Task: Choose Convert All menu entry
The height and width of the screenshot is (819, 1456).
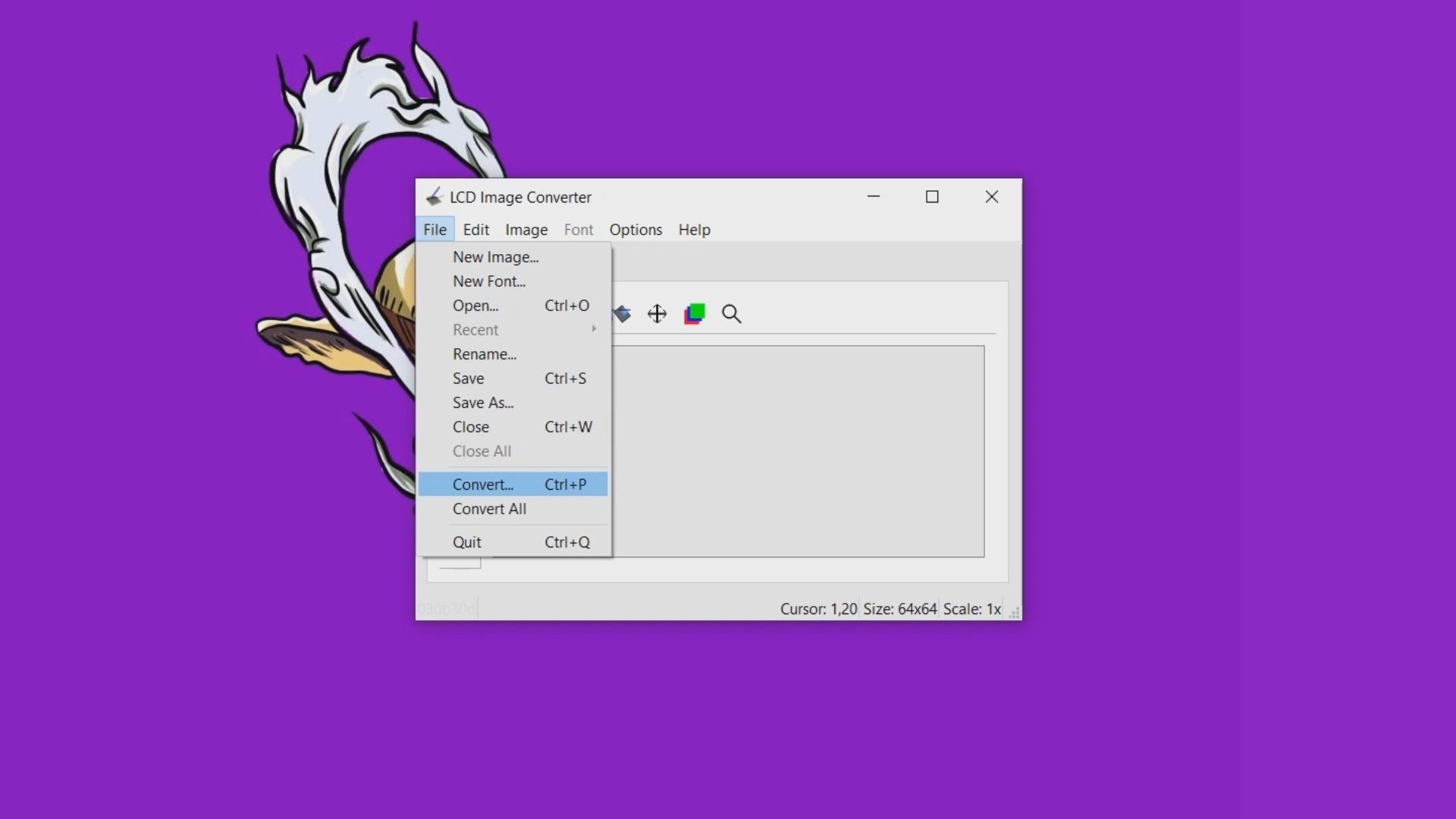Action: point(513,509)
